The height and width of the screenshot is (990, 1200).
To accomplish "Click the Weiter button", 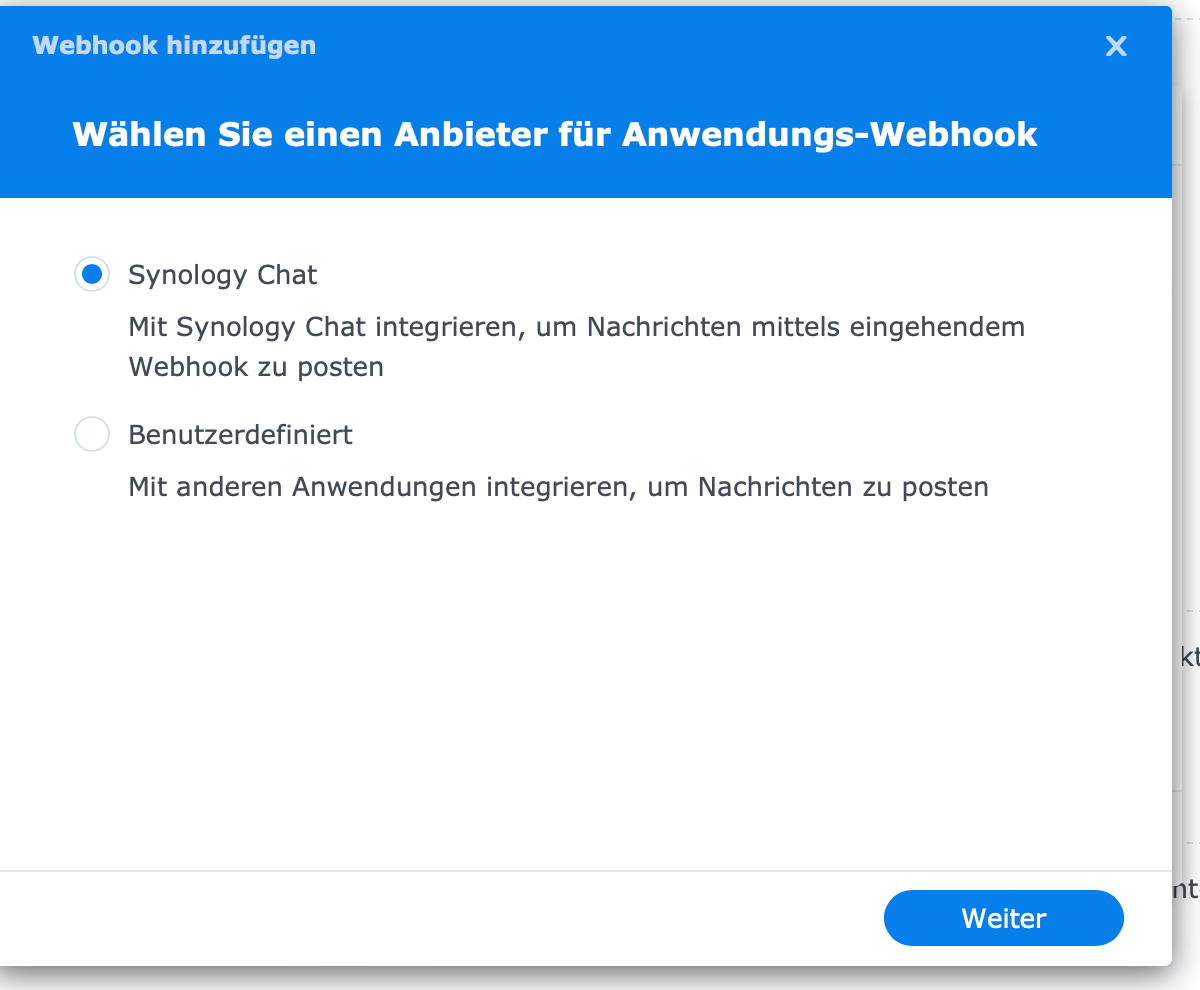I will tap(1004, 918).
